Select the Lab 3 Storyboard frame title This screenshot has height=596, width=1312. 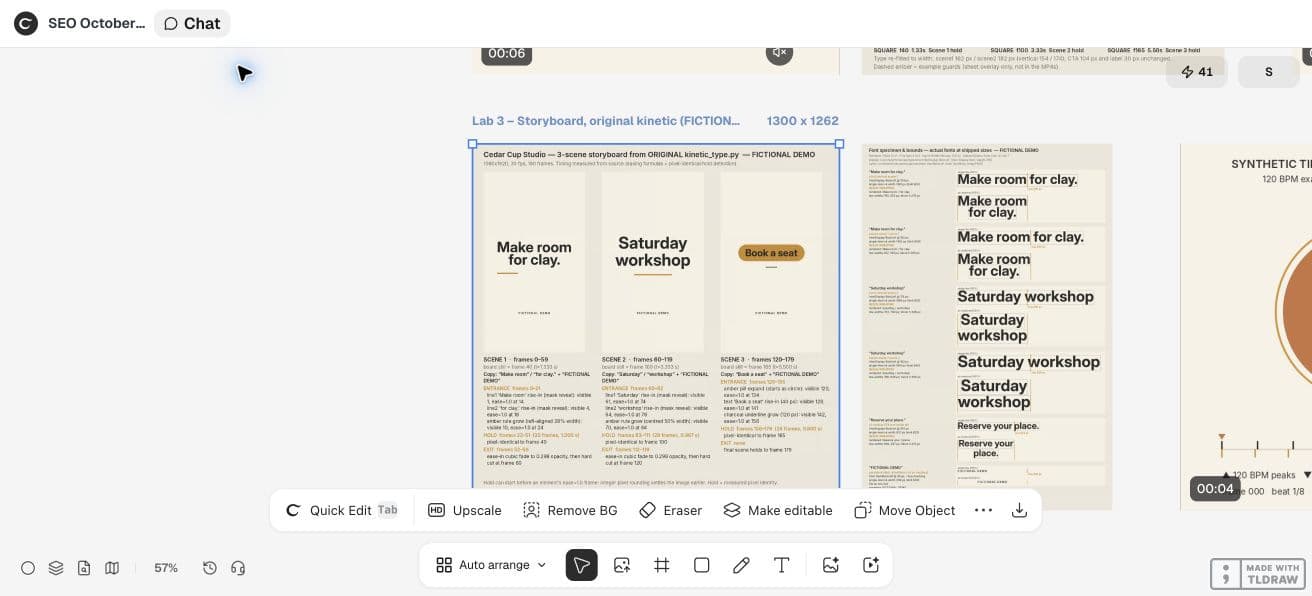[606, 121]
